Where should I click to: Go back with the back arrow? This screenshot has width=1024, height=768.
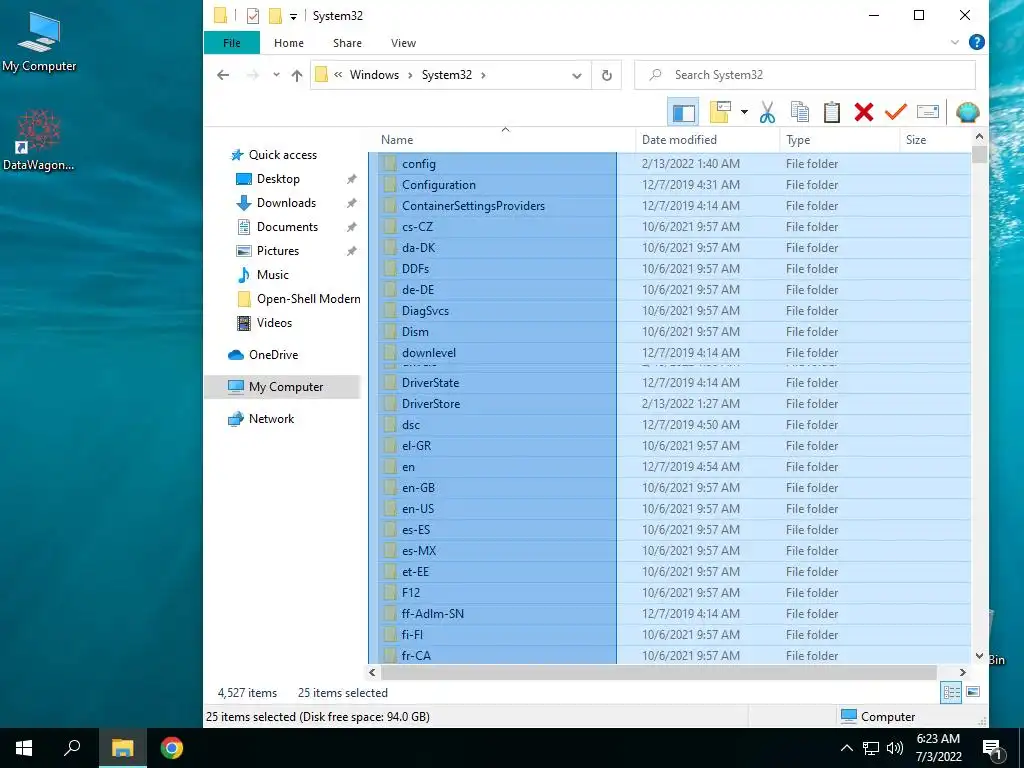[x=223, y=75]
